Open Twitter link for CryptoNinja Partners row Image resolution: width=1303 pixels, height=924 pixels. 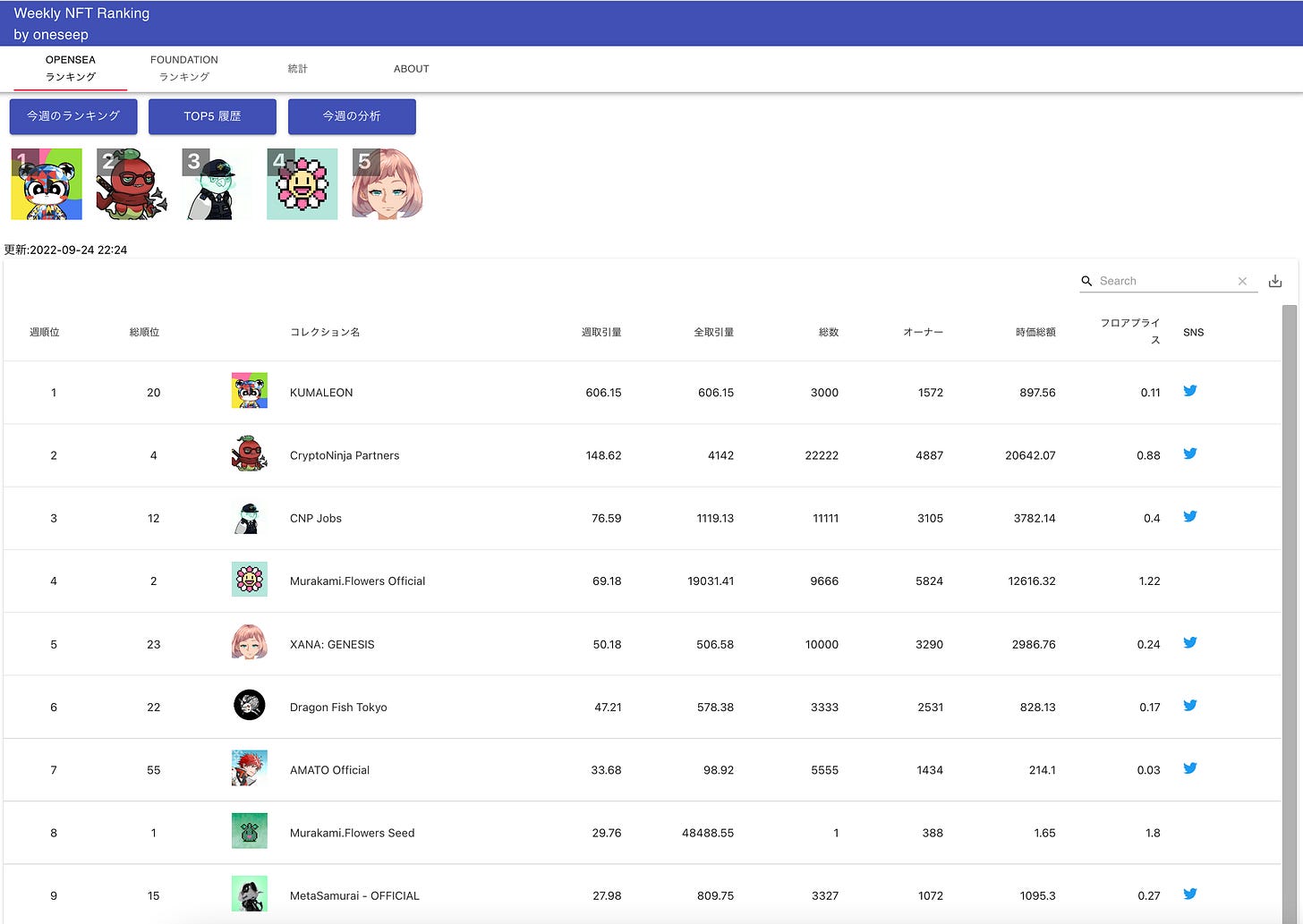coord(1190,454)
